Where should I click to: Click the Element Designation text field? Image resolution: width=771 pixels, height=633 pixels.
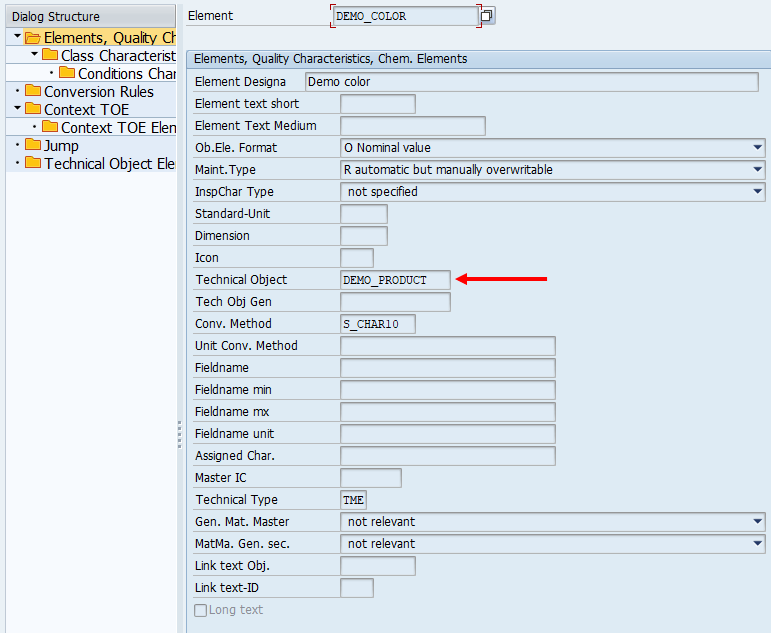(530, 82)
